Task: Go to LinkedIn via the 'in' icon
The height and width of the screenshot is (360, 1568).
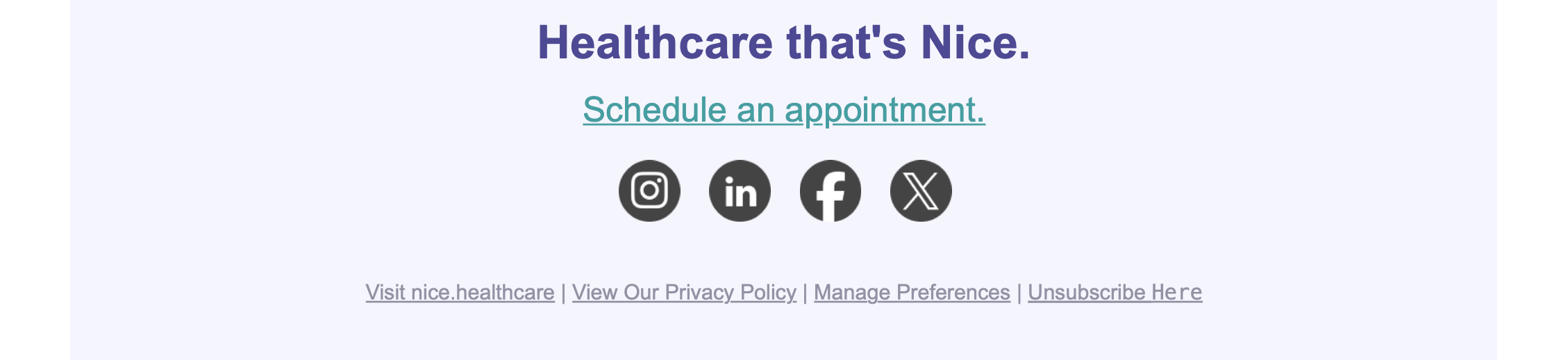Action: pos(740,191)
